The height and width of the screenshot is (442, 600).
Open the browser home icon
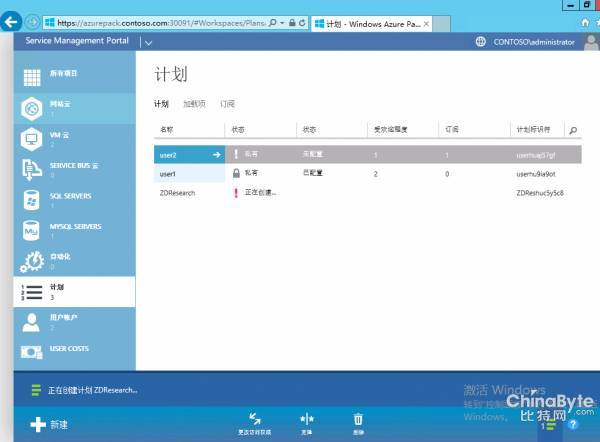pyautogui.click(x=585, y=23)
